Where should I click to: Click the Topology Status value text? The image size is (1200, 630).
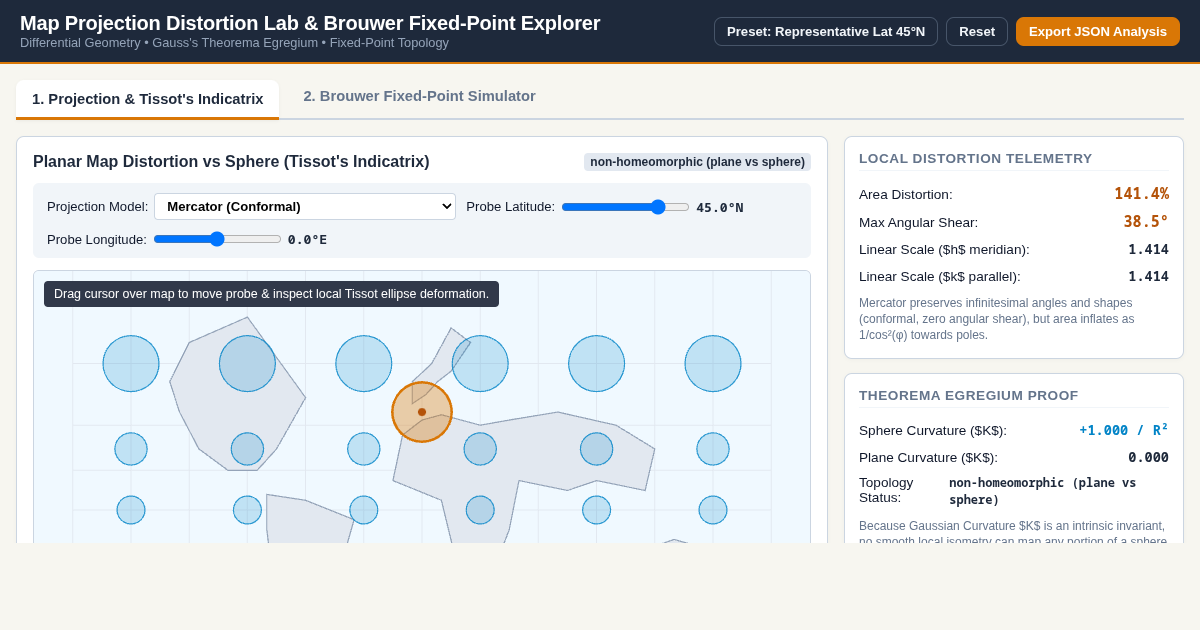(x=1043, y=491)
